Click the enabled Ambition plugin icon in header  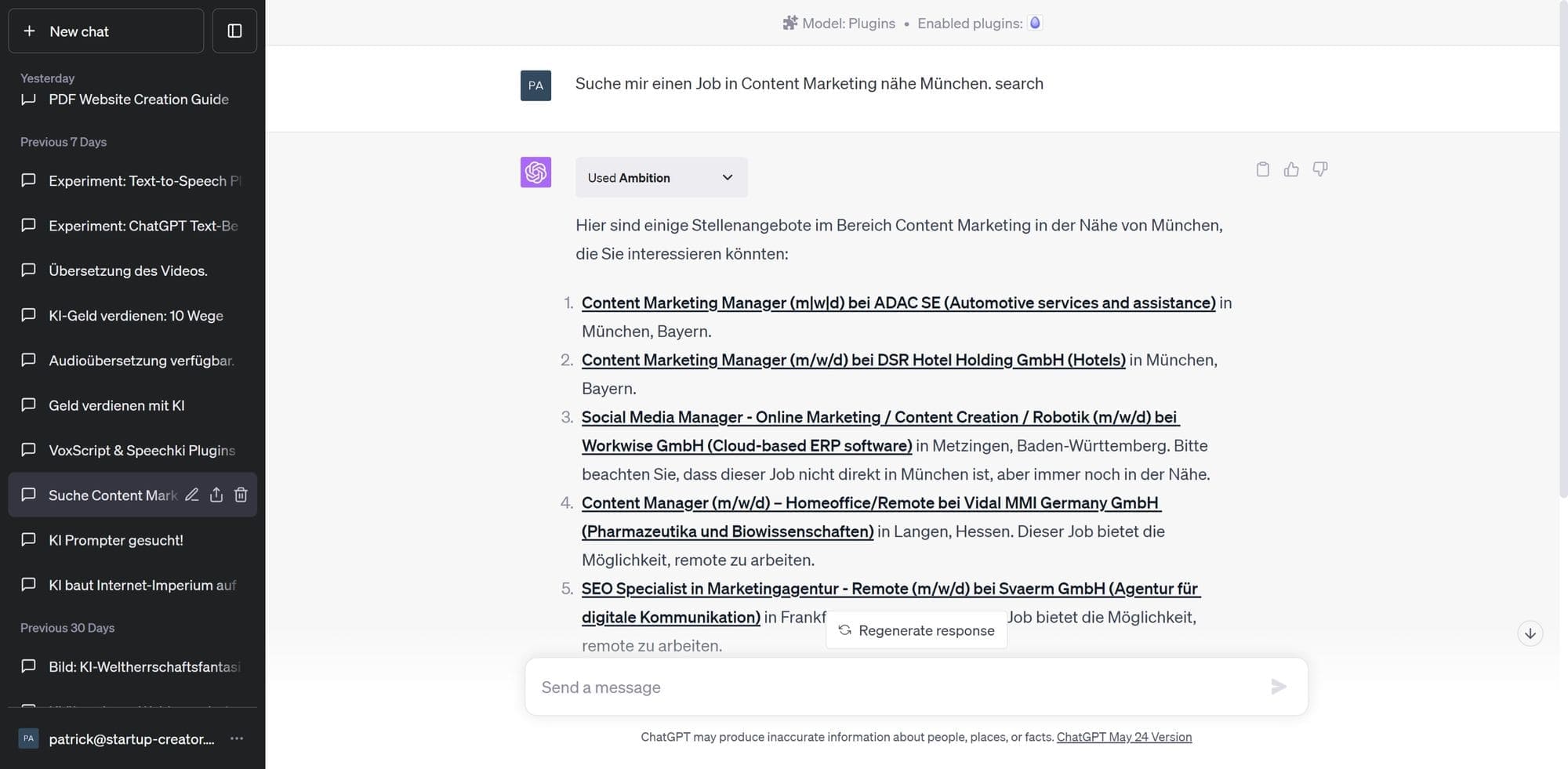click(1035, 23)
